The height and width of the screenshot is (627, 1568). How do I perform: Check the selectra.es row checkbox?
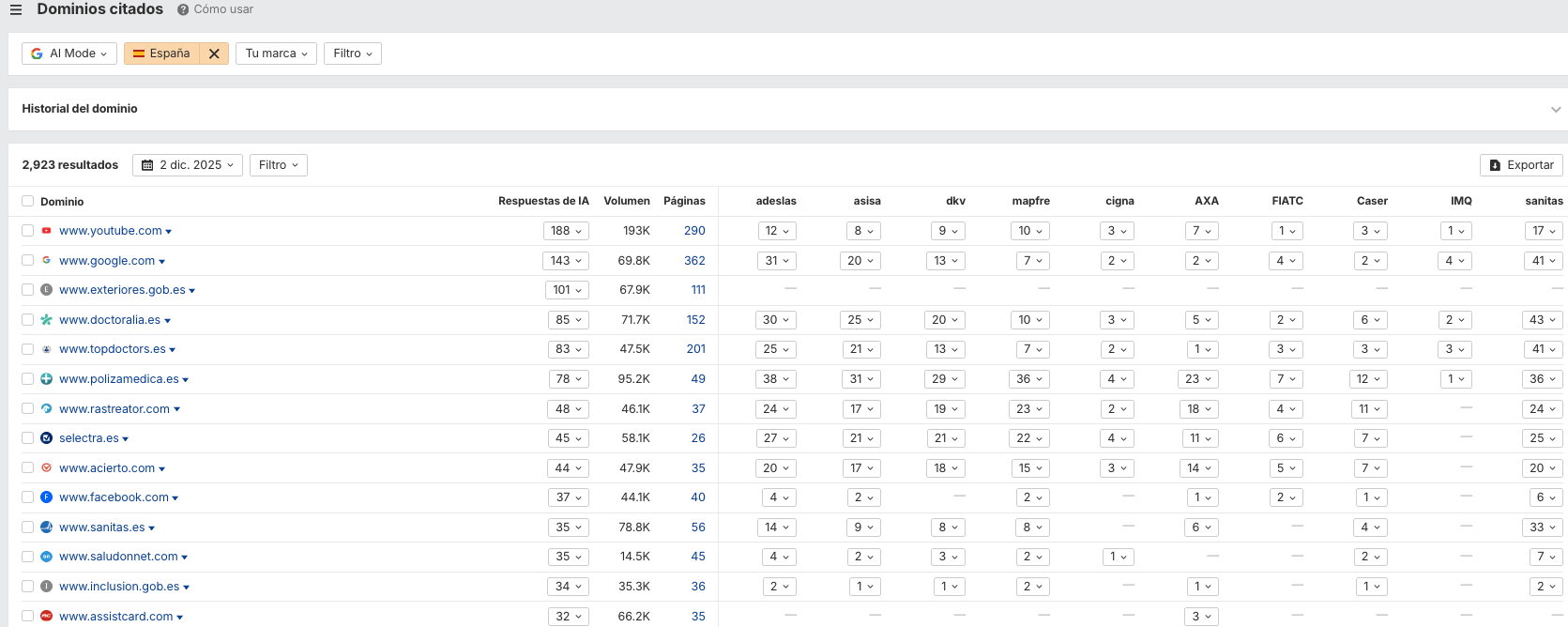click(x=27, y=438)
